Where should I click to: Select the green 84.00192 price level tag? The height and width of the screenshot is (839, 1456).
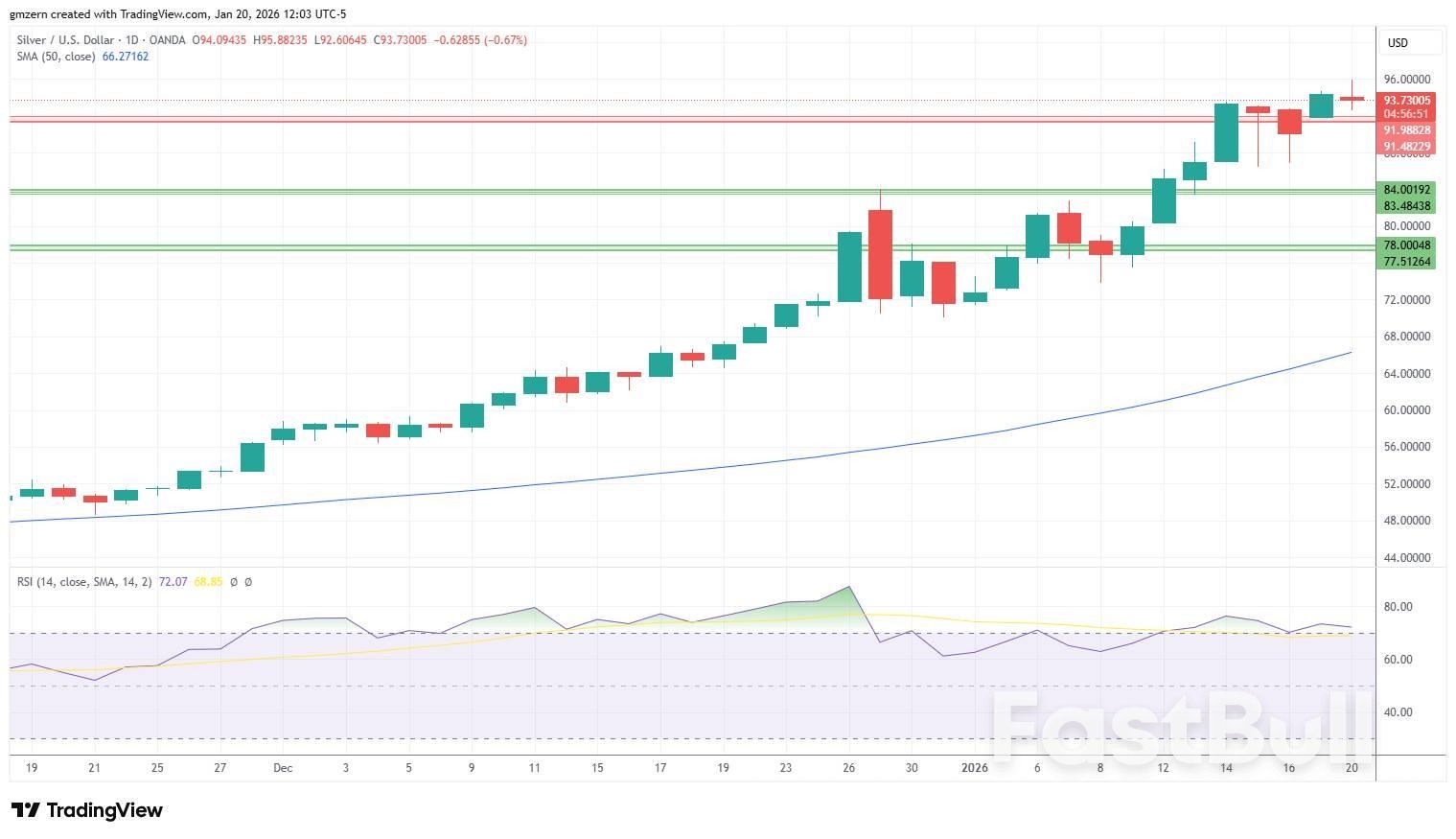tap(1406, 190)
